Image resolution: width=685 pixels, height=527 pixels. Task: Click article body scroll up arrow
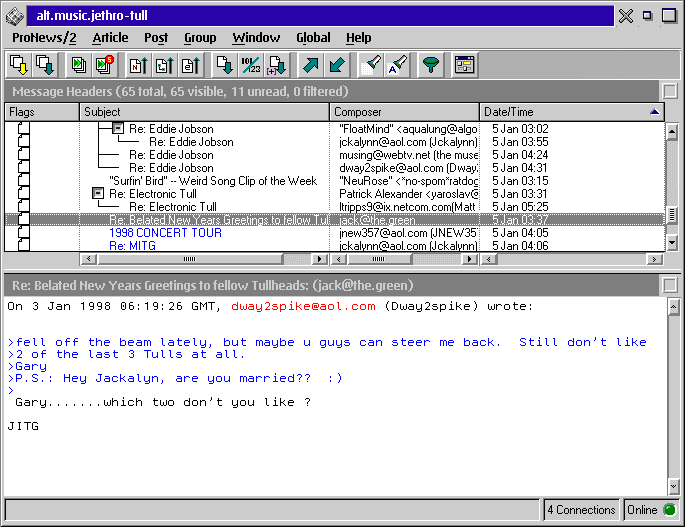[x=673, y=307]
